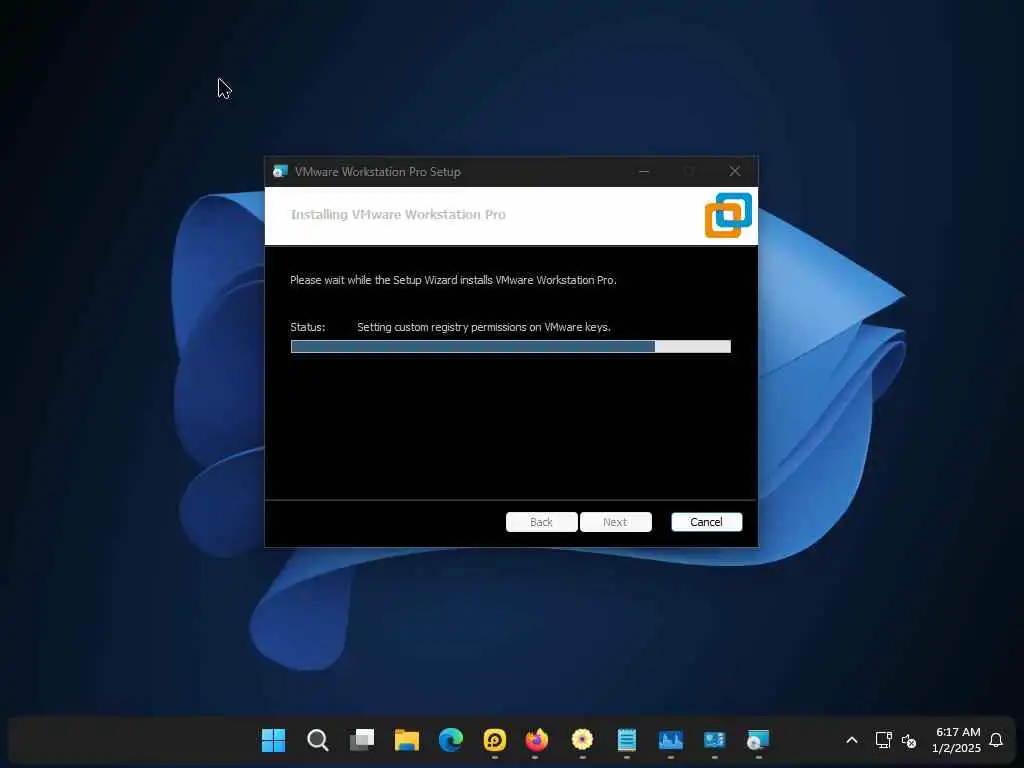The height and width of the screenshot is (768, 1024).
Task: Switch to Firefox in the taskbar
Action: point(537,740)
